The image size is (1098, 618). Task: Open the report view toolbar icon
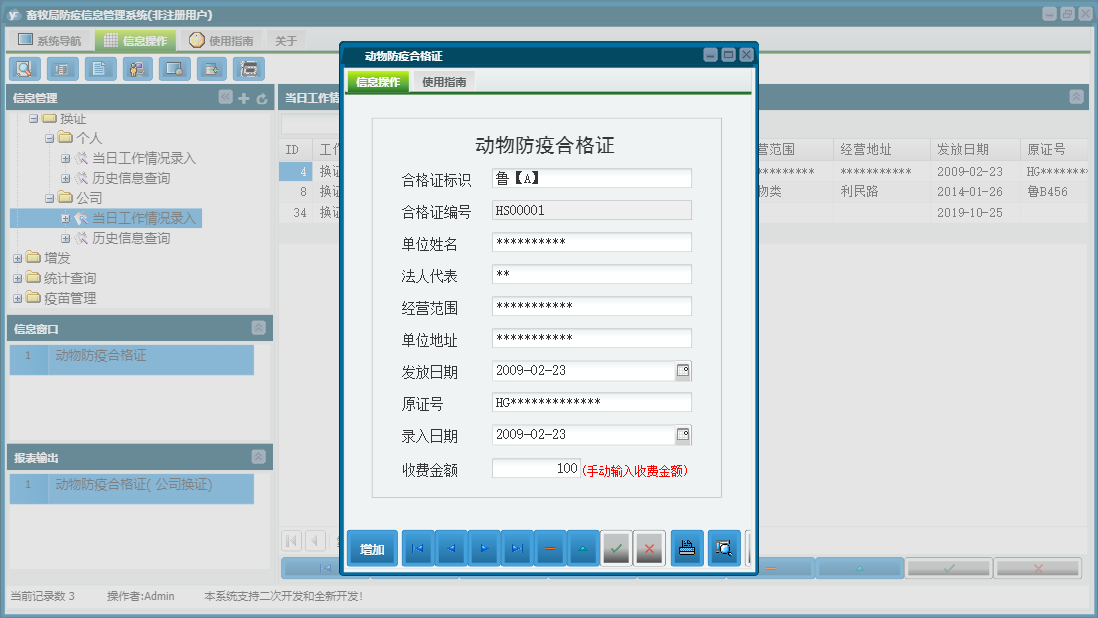tap(59, 69)
